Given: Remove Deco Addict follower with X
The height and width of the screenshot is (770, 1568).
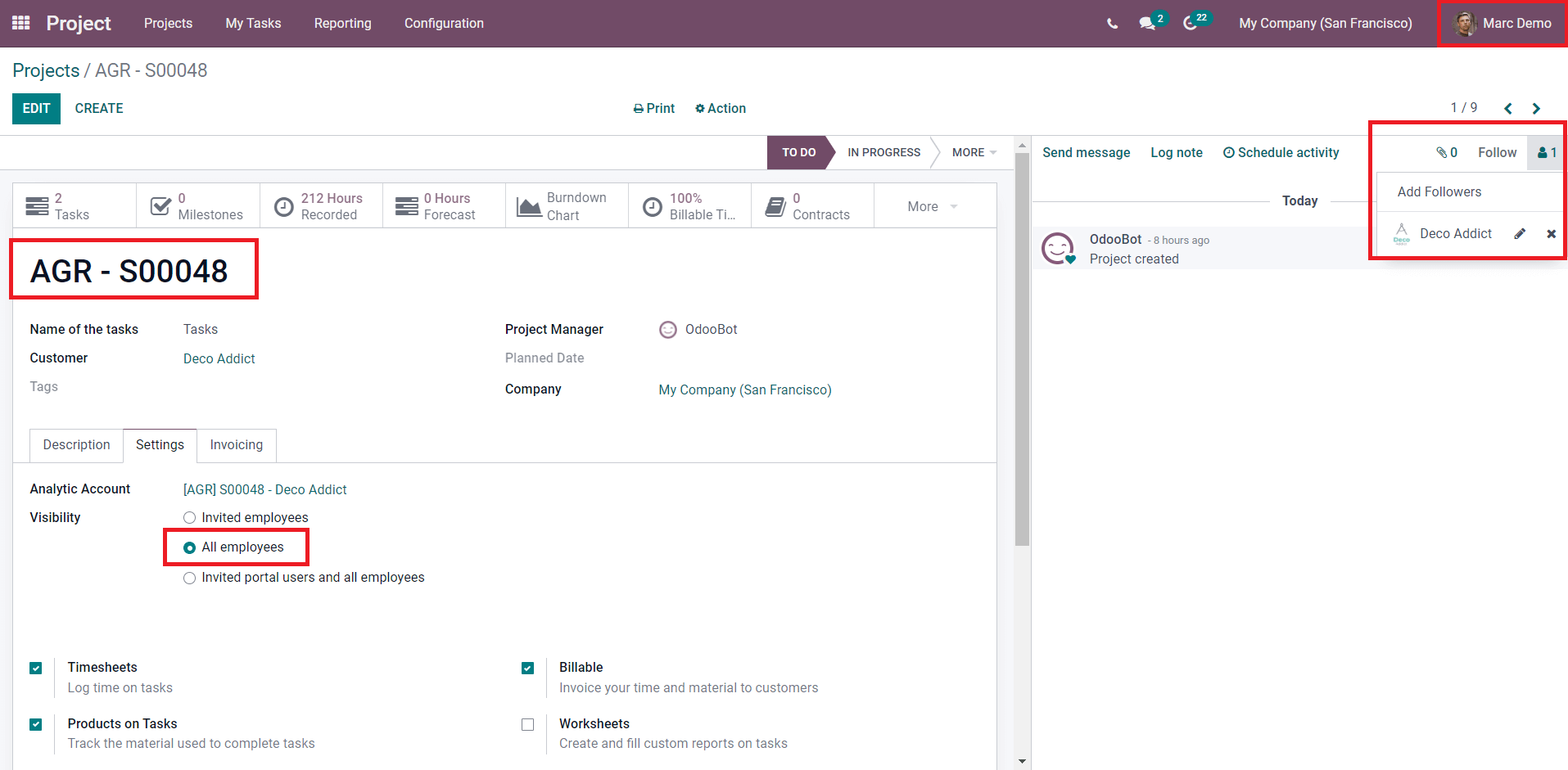Looking at the screenshot, I should 1551,234.
